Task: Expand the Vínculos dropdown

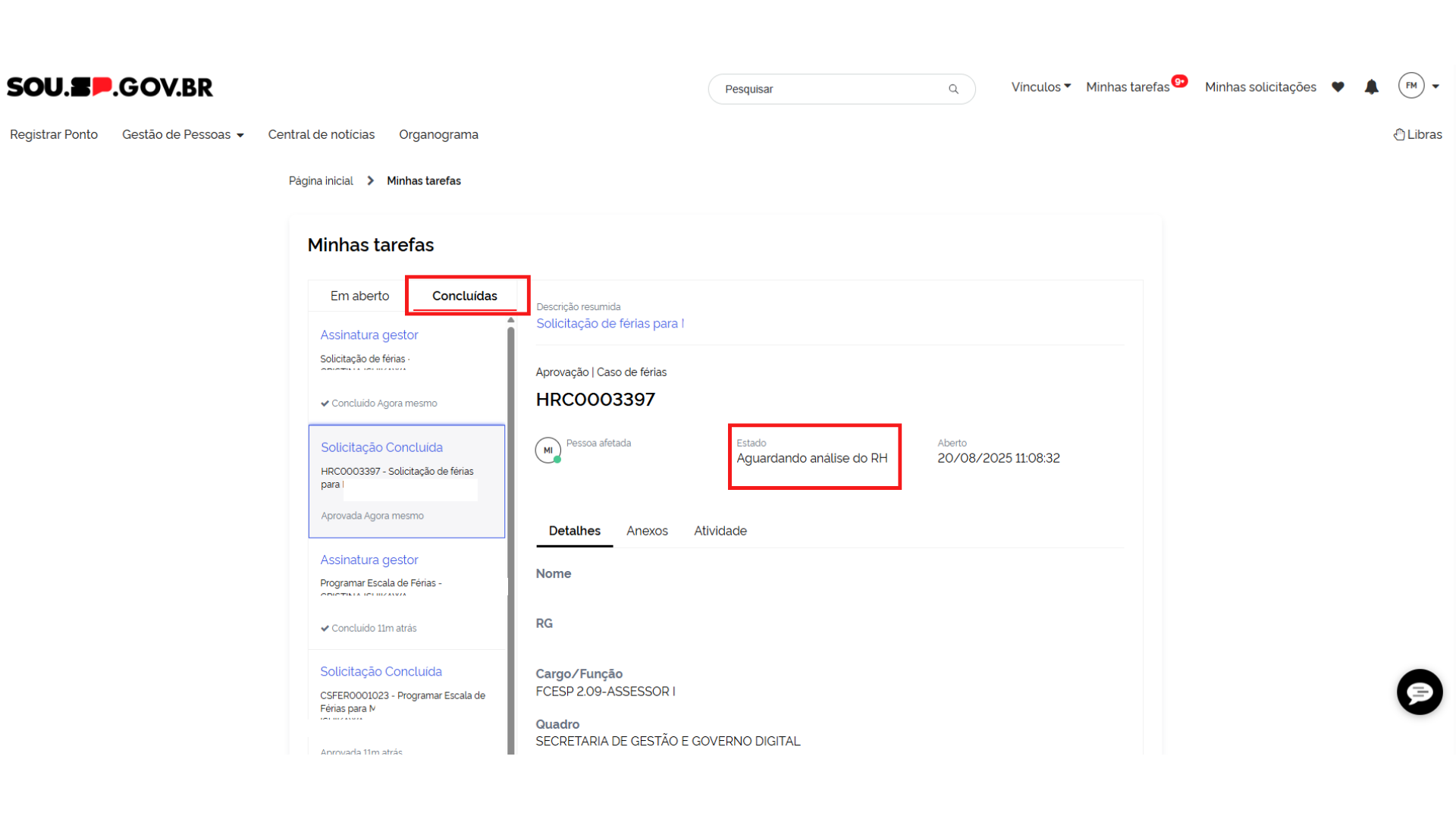Action: coord(1040,87)
